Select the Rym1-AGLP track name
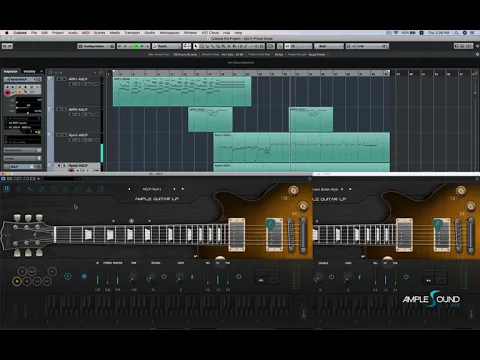 [78, 135]
